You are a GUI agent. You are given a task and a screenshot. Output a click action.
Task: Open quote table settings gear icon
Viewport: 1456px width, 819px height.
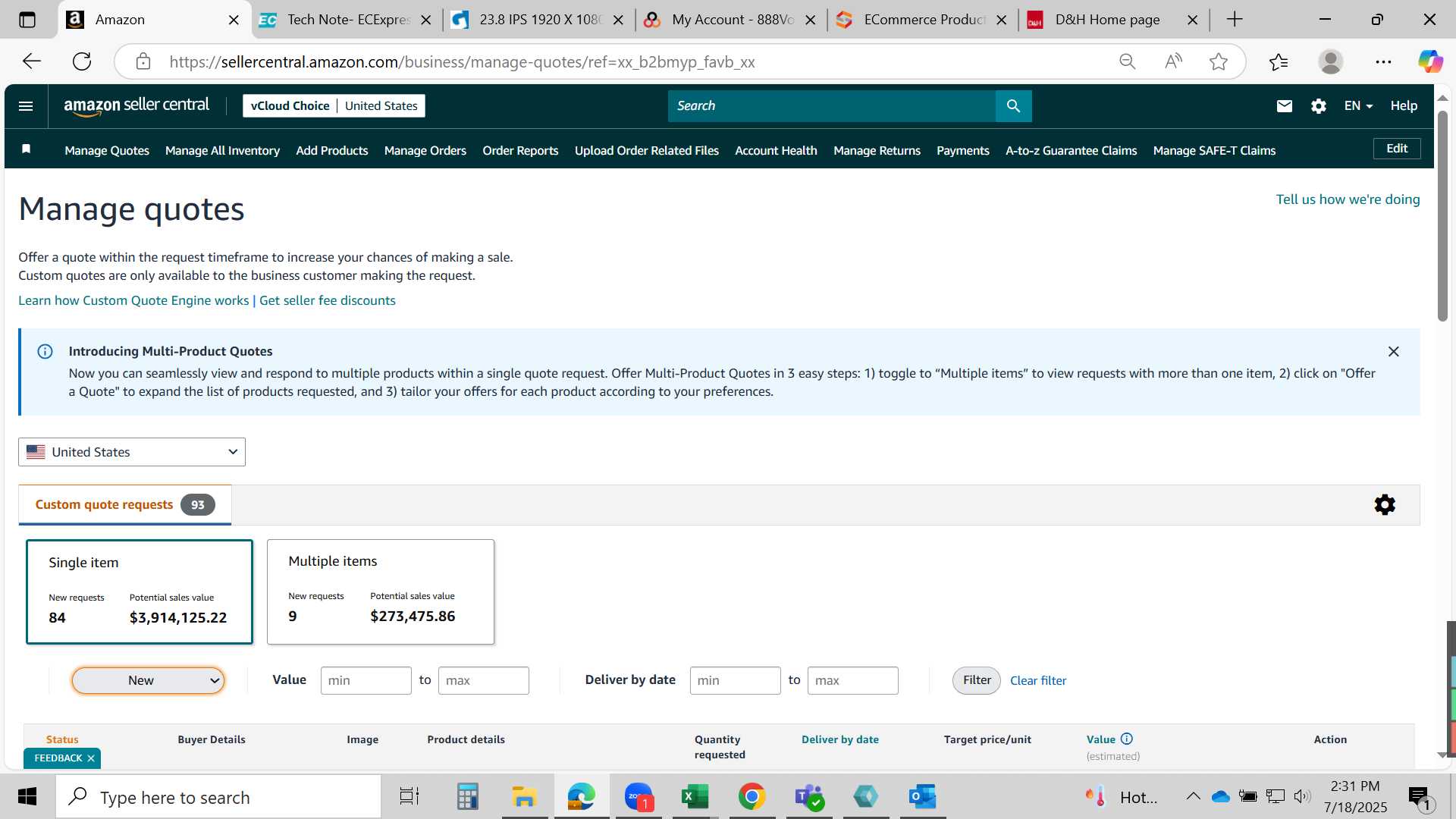tap(1385, 505)
